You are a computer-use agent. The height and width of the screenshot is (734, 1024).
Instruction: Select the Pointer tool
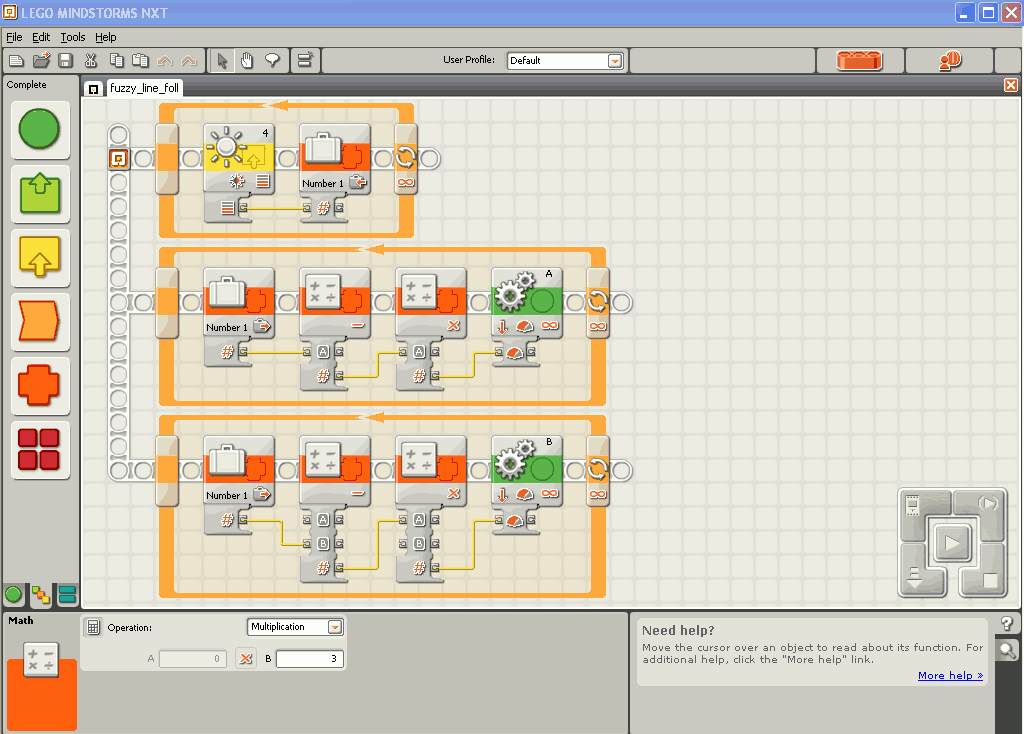(222, 61)
